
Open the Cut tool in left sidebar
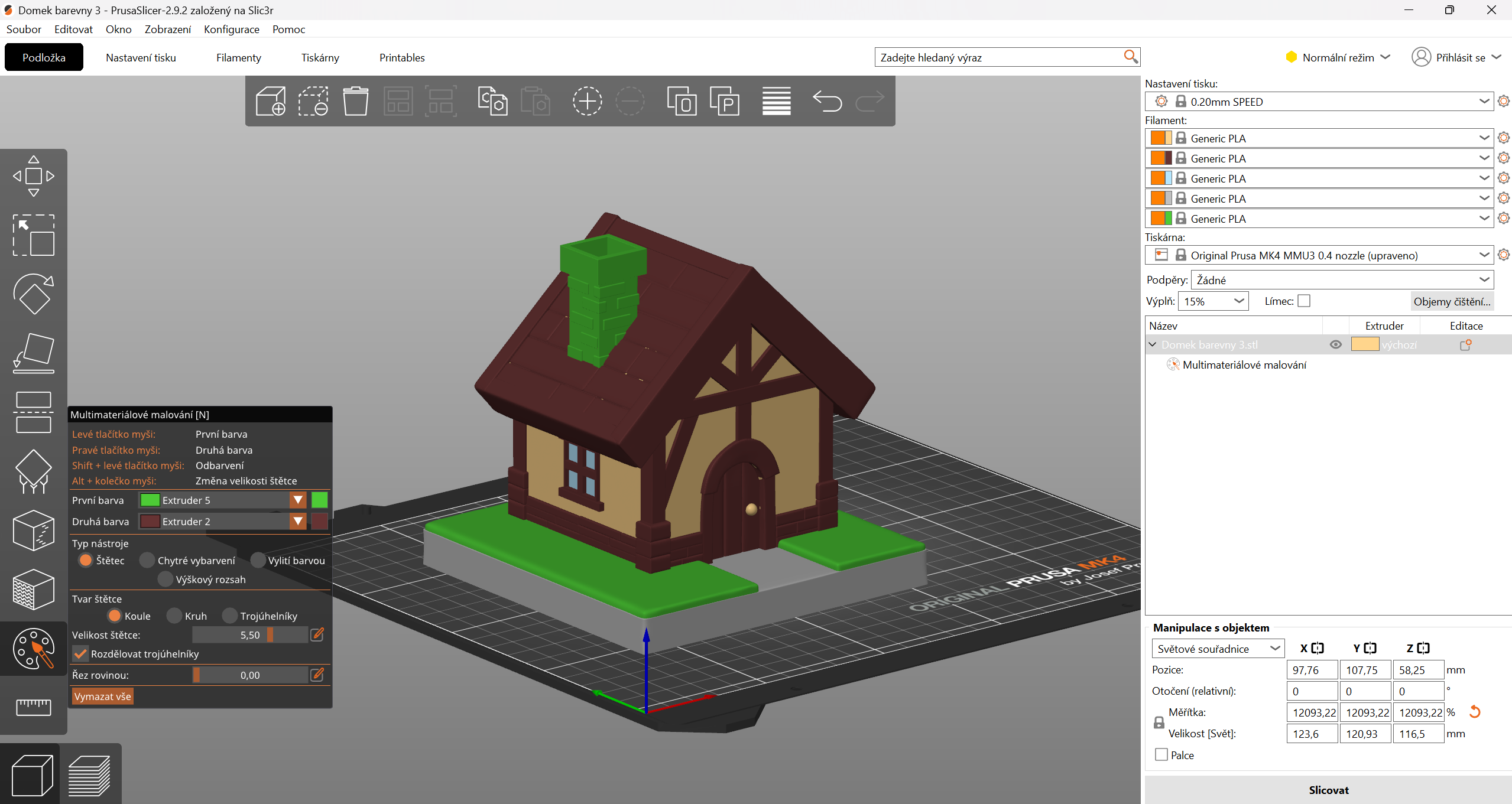(x=34, y=412)
